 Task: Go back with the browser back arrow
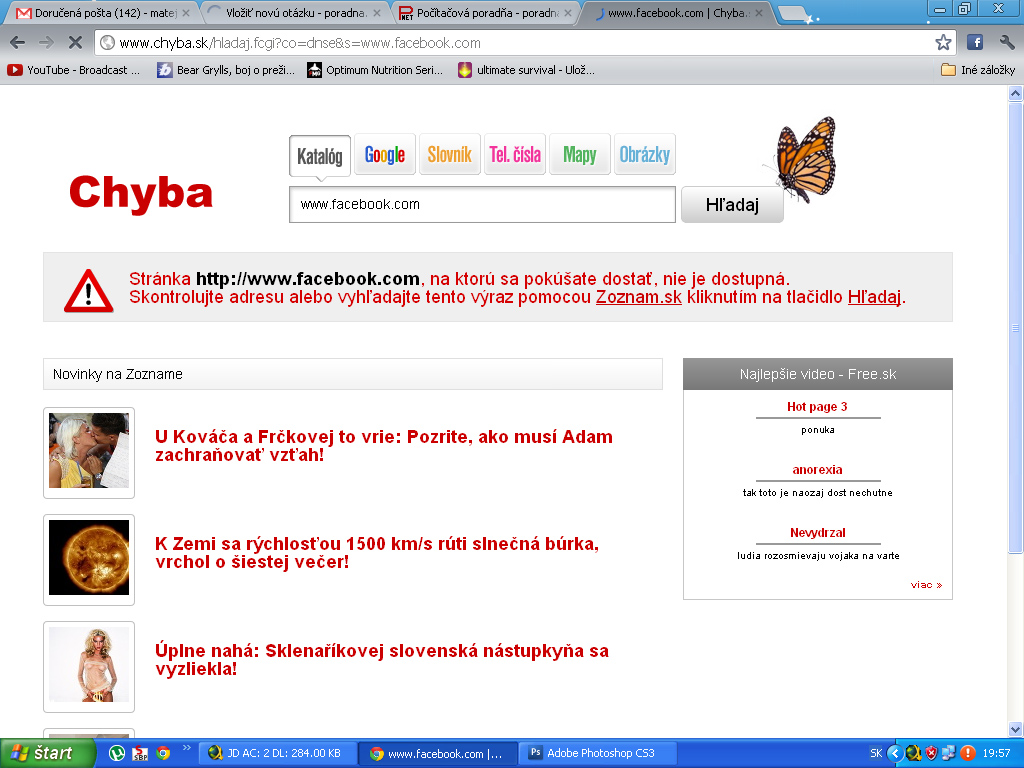18,43
